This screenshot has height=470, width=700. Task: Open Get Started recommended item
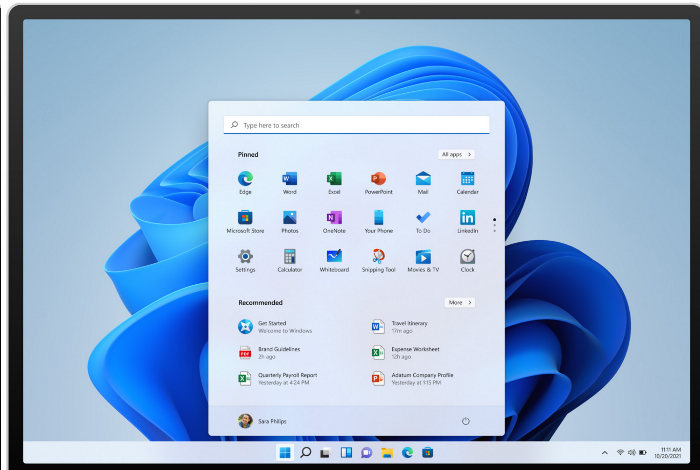pos(275,327)
